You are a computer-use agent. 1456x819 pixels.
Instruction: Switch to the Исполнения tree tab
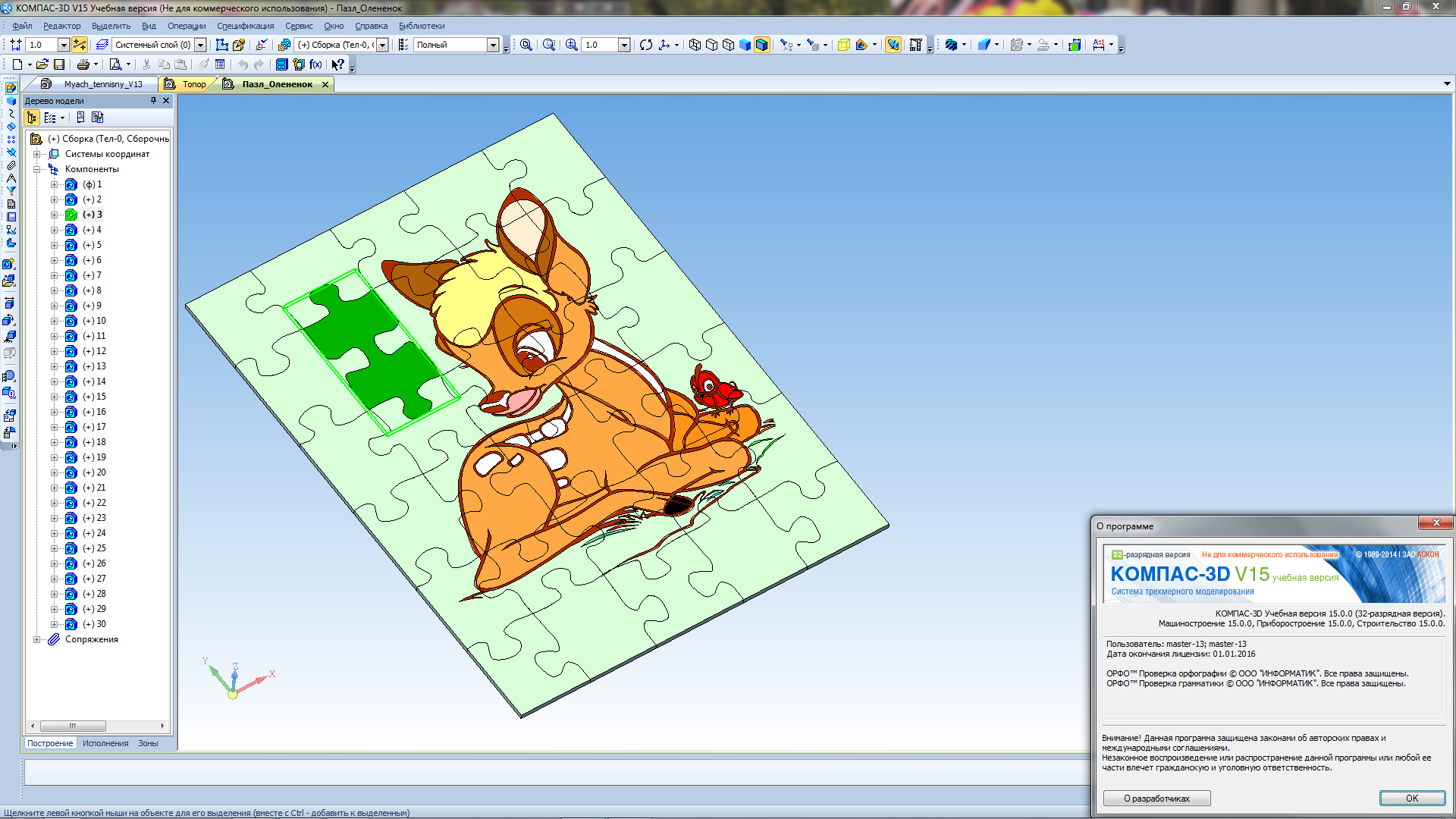(105, 743)
